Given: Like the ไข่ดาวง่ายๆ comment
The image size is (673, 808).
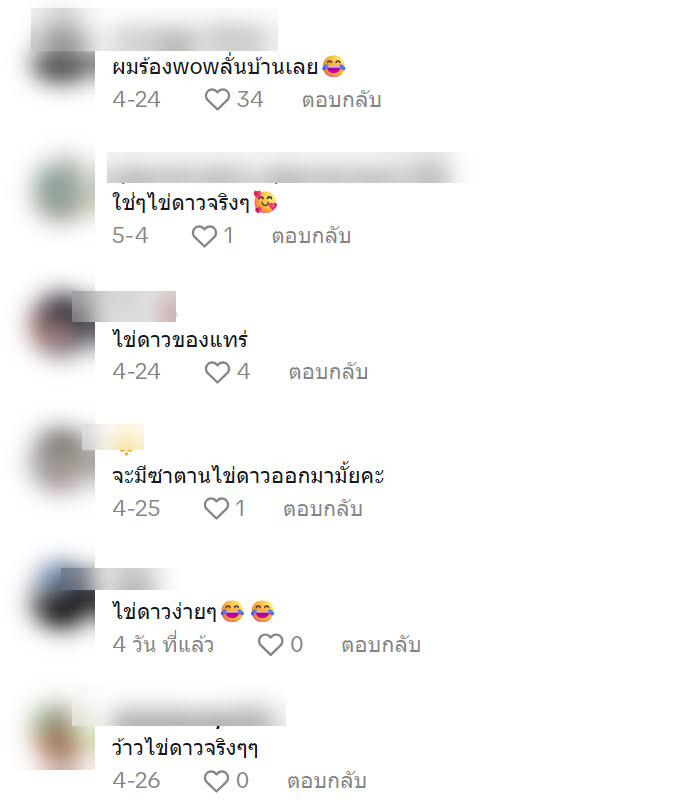Looking at the screenshot, I should pyautogui.click(x=270, y=645).
